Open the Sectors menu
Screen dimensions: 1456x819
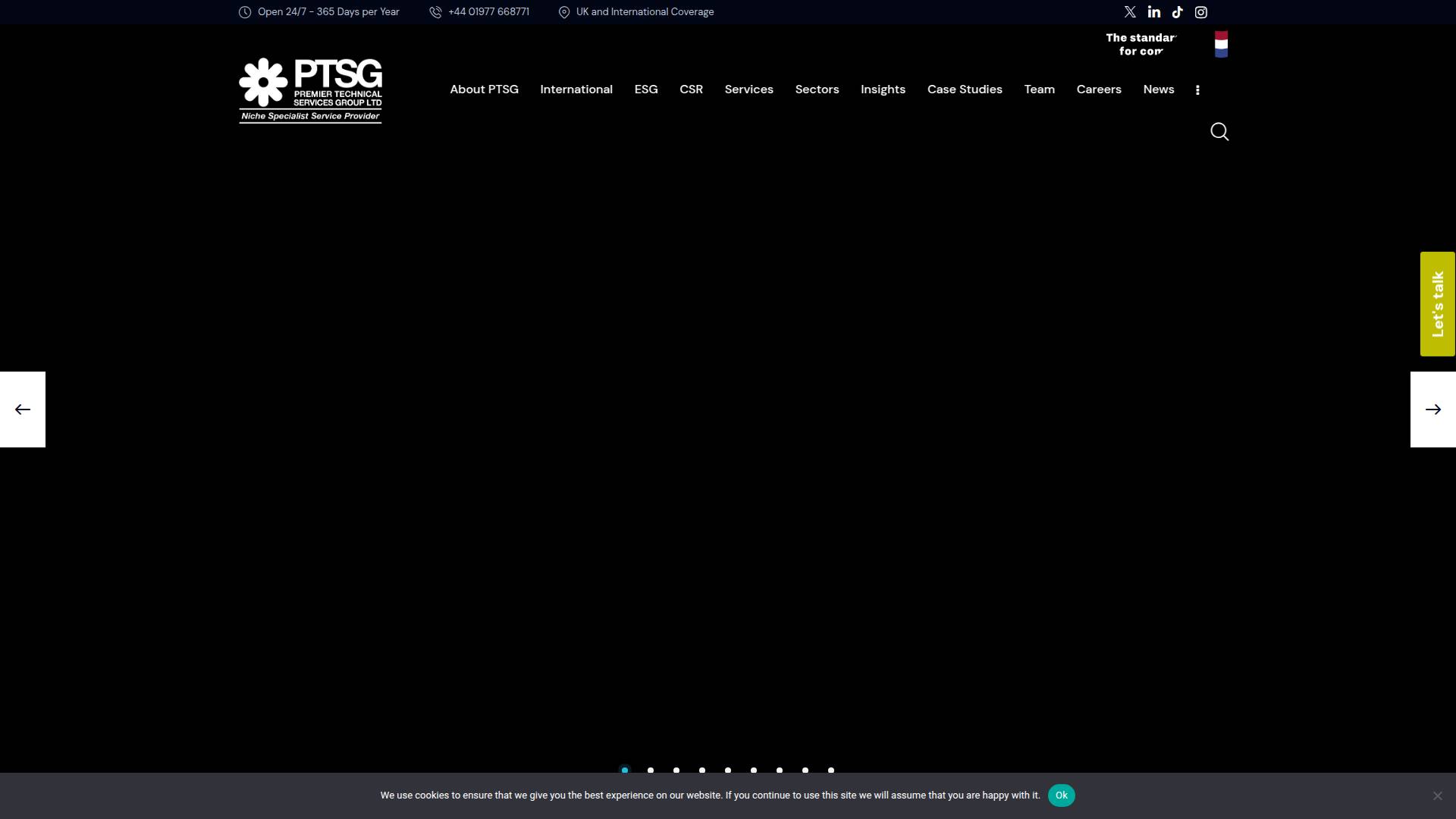pyautogui.click(x=817, y=89)
